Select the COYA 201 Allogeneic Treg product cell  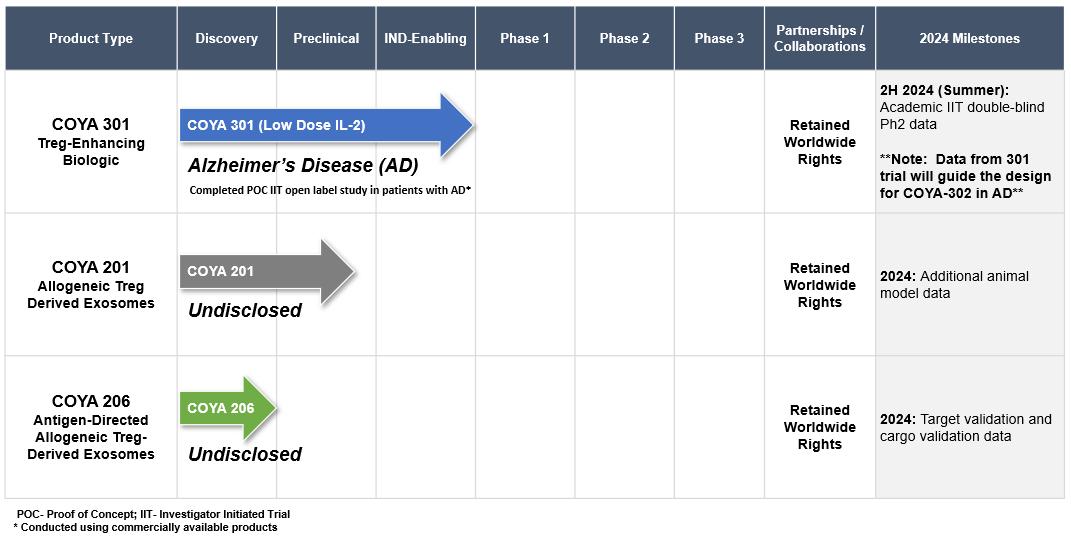tap(91, 285)
